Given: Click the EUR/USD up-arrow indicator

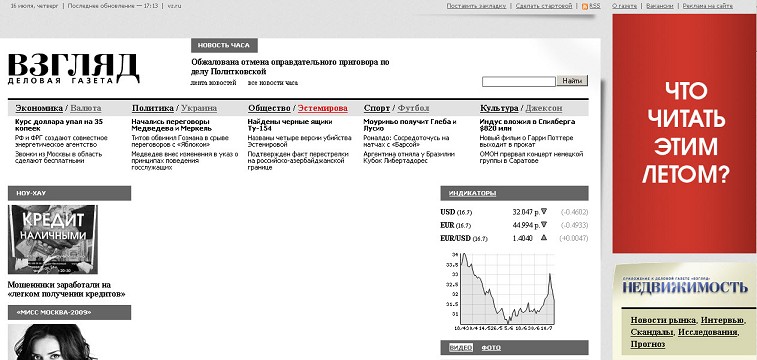Looking at the screenshot, I should coord(544,237).
